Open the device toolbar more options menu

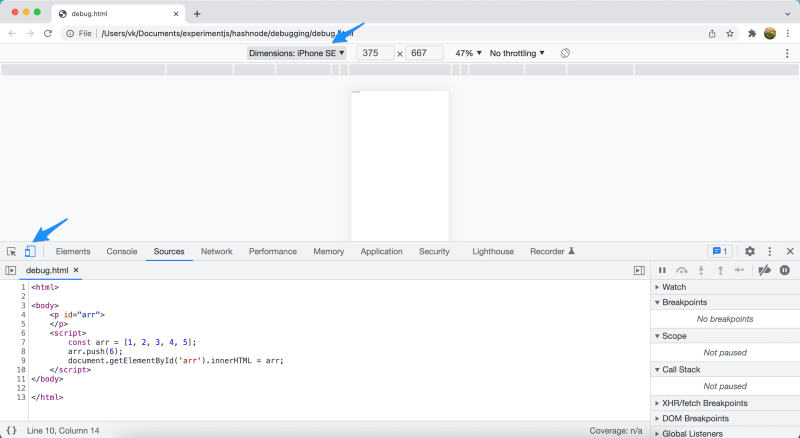coord(787,53)
